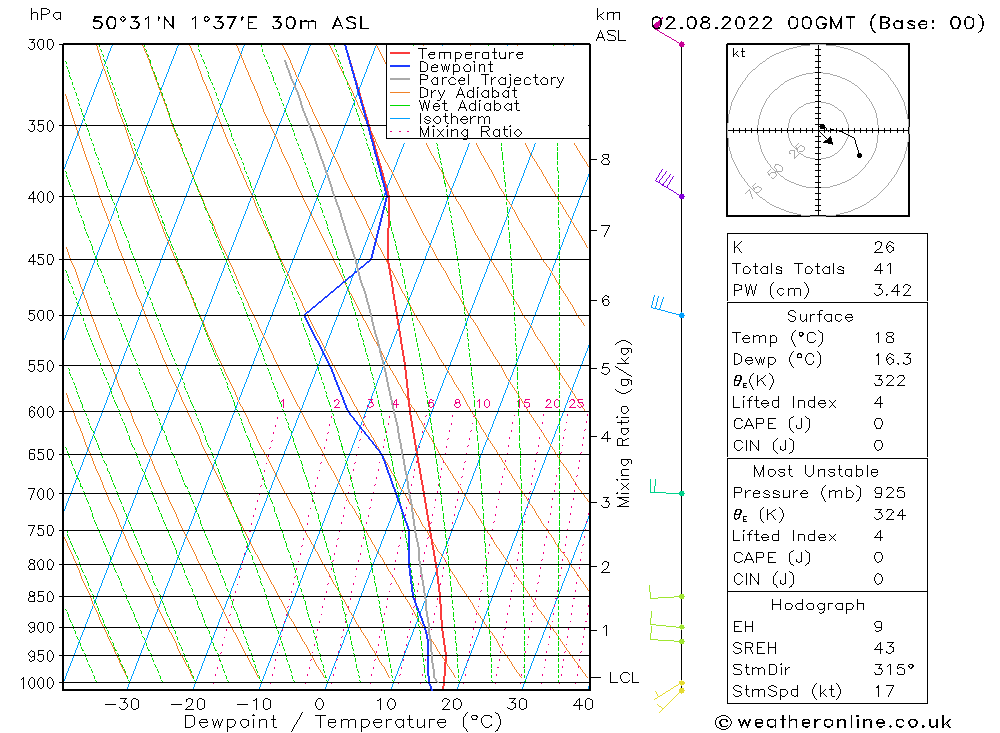
Task: Click the '5' km altitude label
Action: pyautogui.click(x=605, y=369)
